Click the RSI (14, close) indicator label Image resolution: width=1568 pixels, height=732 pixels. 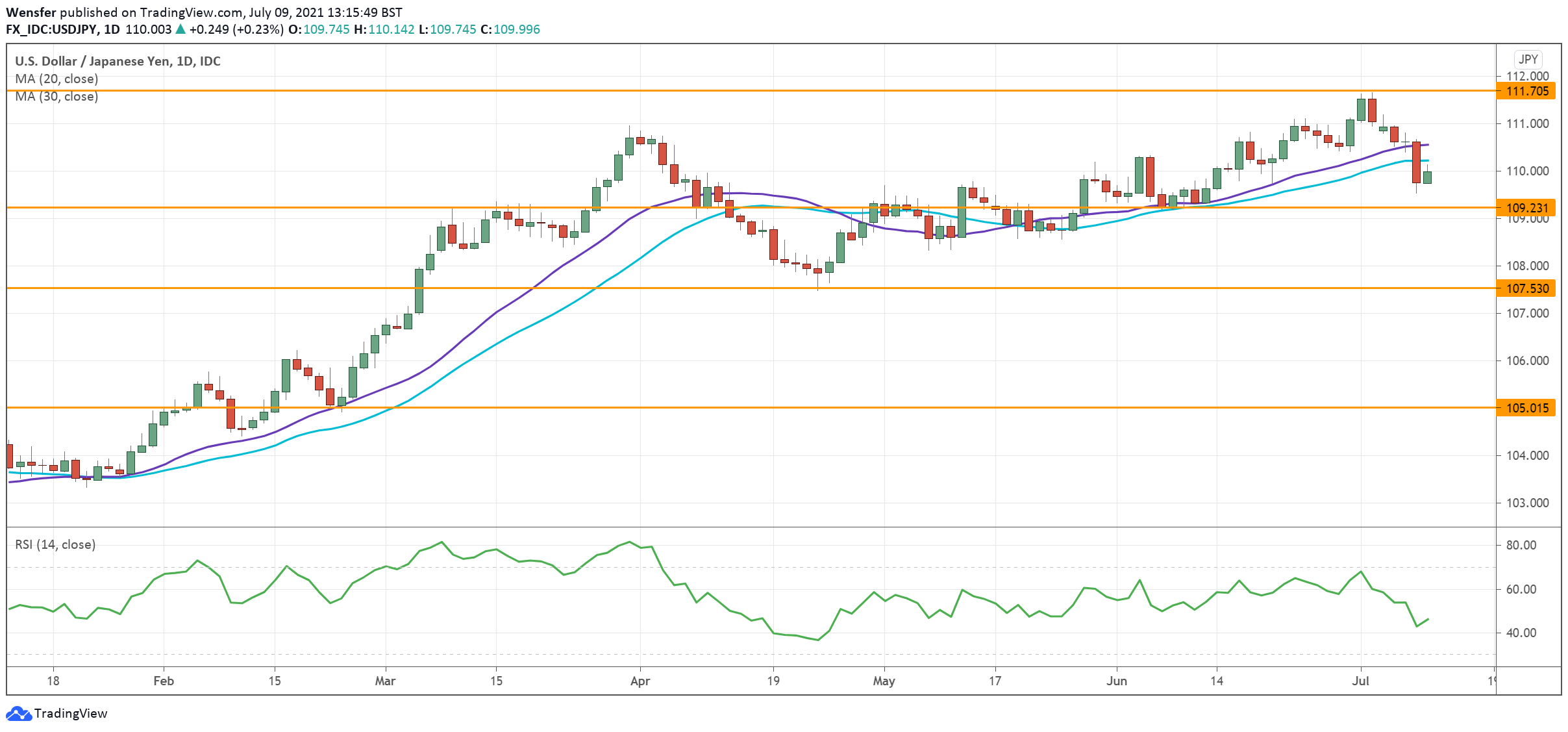[x=55, y=544]
